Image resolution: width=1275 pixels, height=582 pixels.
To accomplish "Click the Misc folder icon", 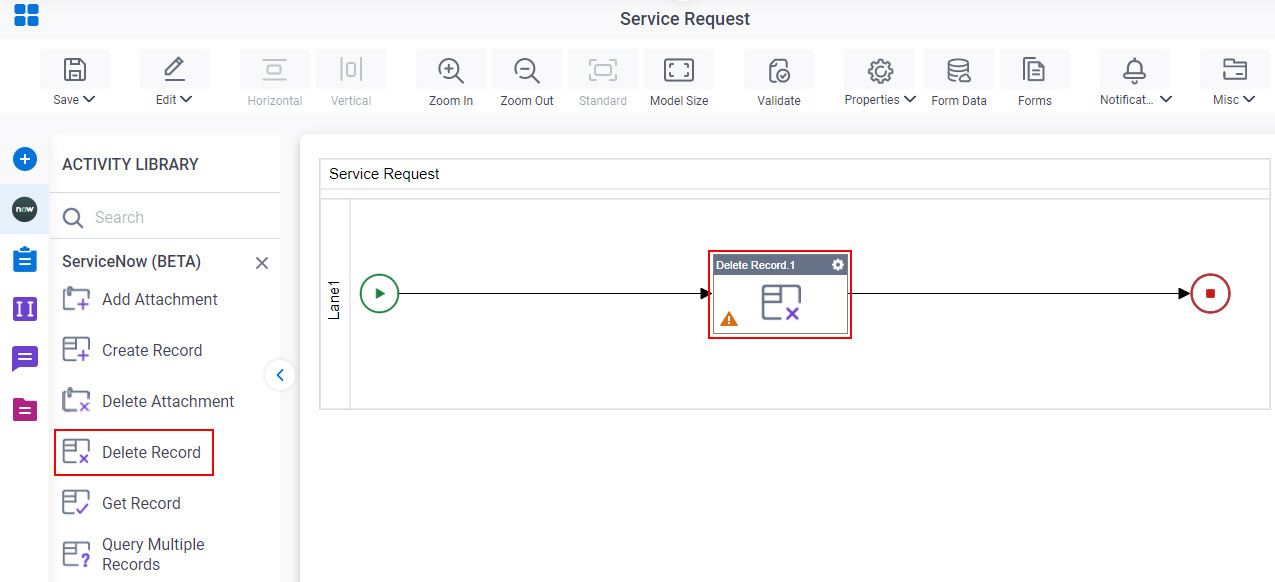I will point(1235,69).
